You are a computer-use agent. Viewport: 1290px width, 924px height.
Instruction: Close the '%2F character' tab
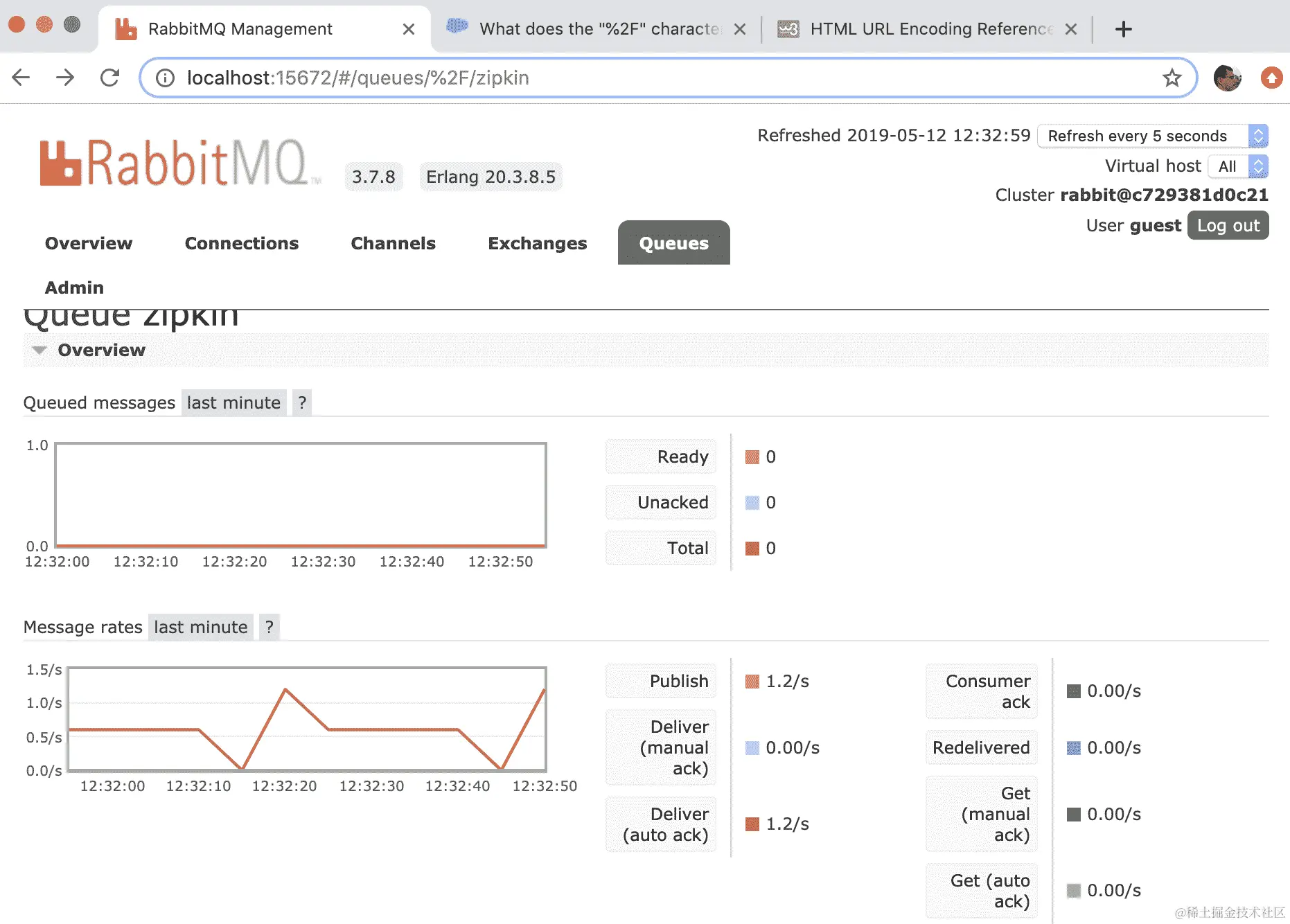(740, 29)
